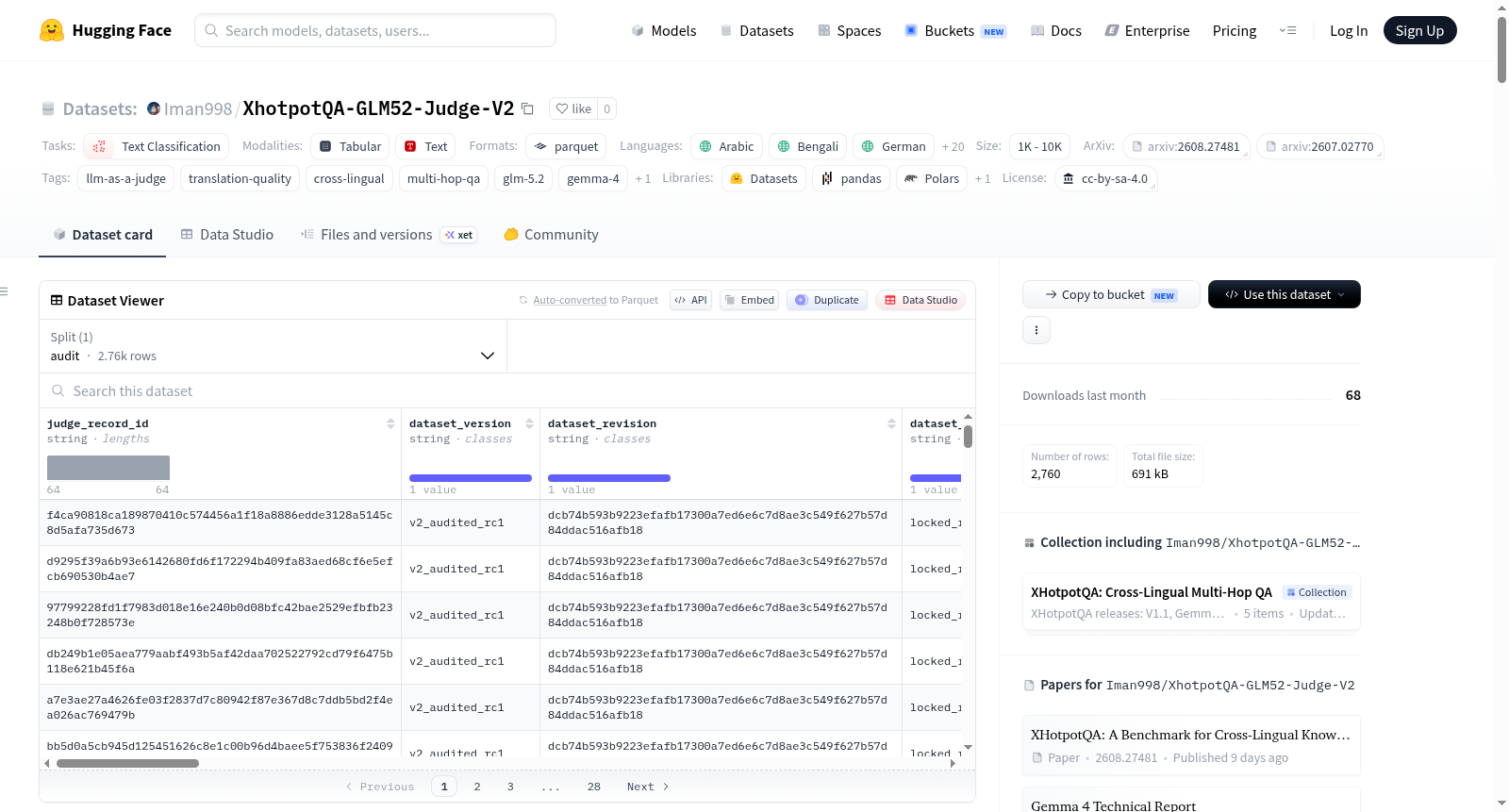Screen dimensions: 1509x812
Task: Open Docs in the navigation
Action: [1056, 30]
